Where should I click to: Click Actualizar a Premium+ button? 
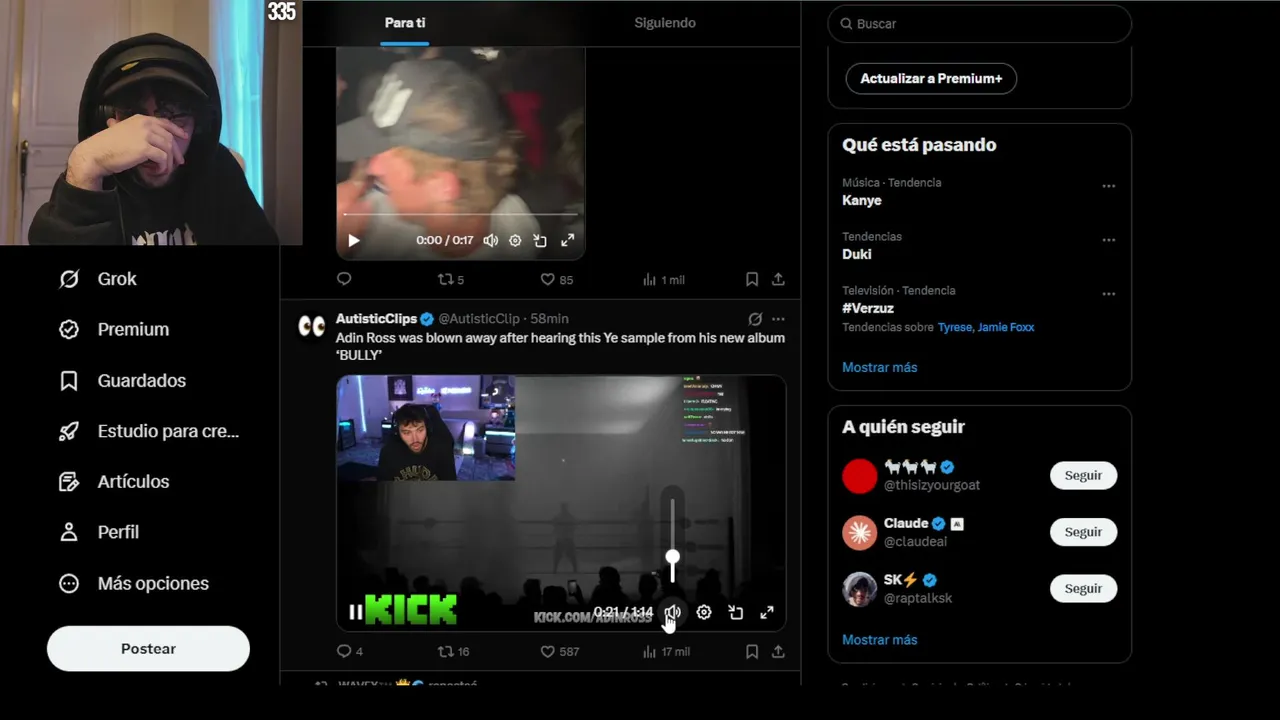(x=931, y=78)
